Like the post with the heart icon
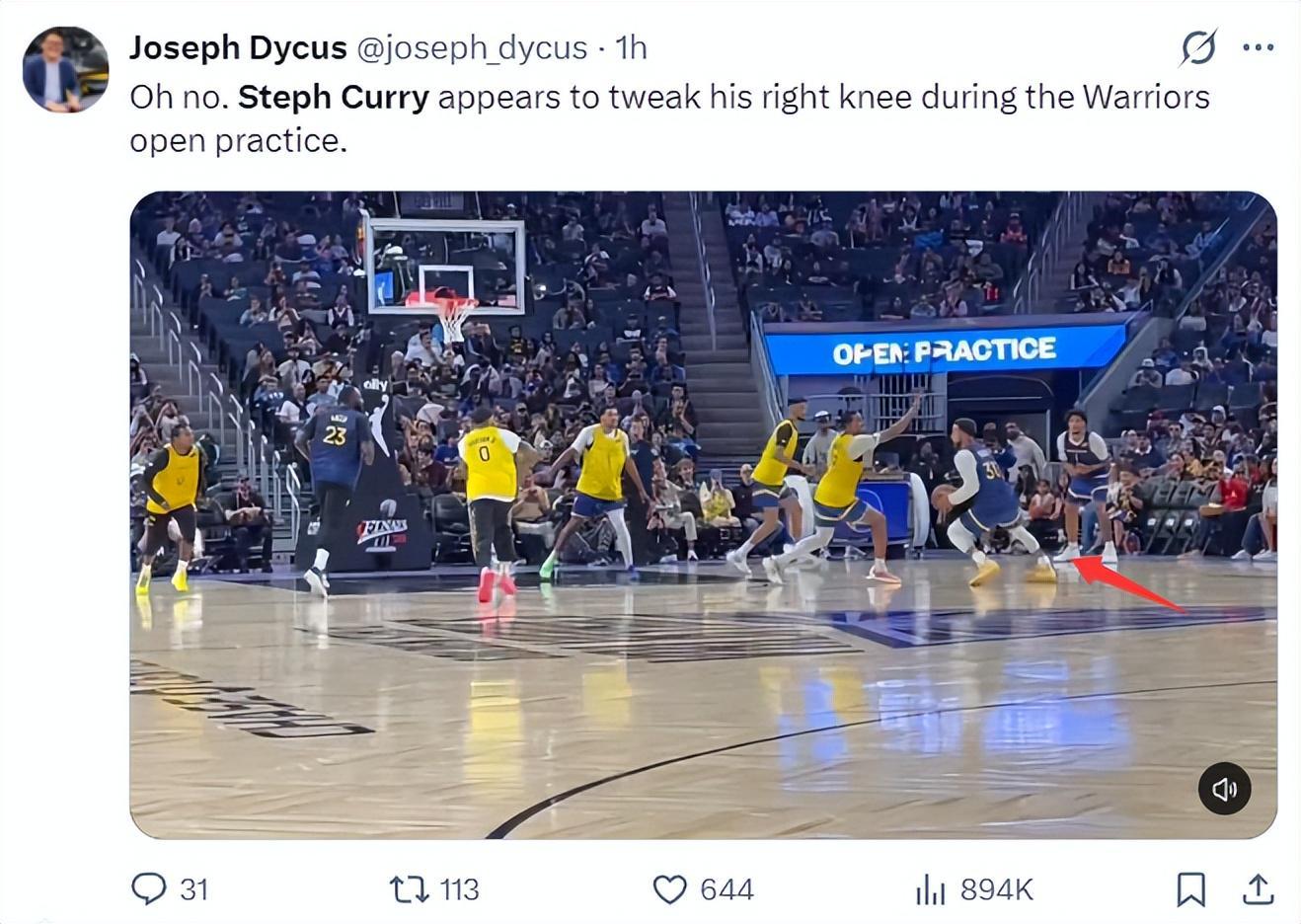The width and height of the screenshot is (1301, 924). click(x=670, y=888)
